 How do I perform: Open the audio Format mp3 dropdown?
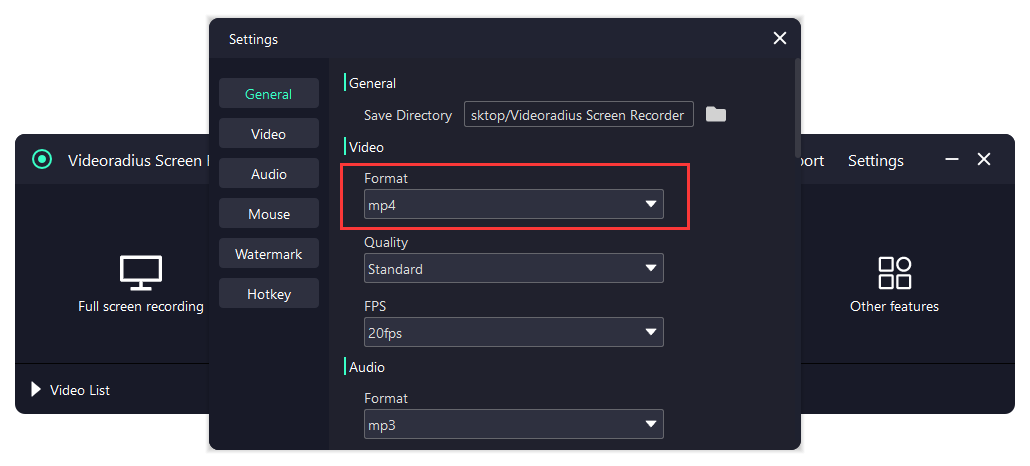[x=514, y=424]
